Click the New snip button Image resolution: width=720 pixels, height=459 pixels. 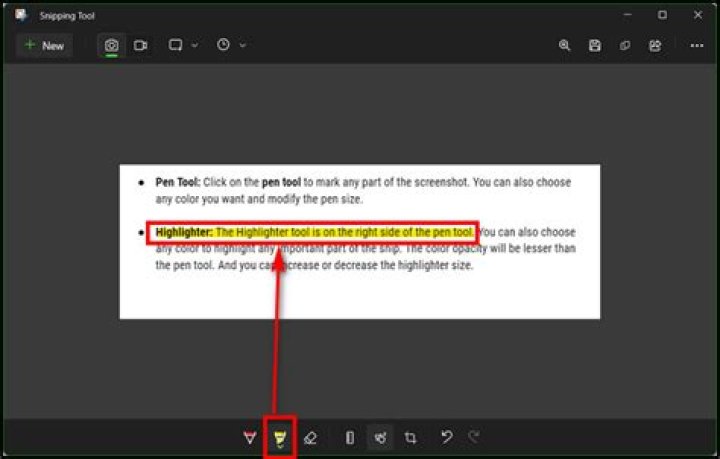coord(44,46)
